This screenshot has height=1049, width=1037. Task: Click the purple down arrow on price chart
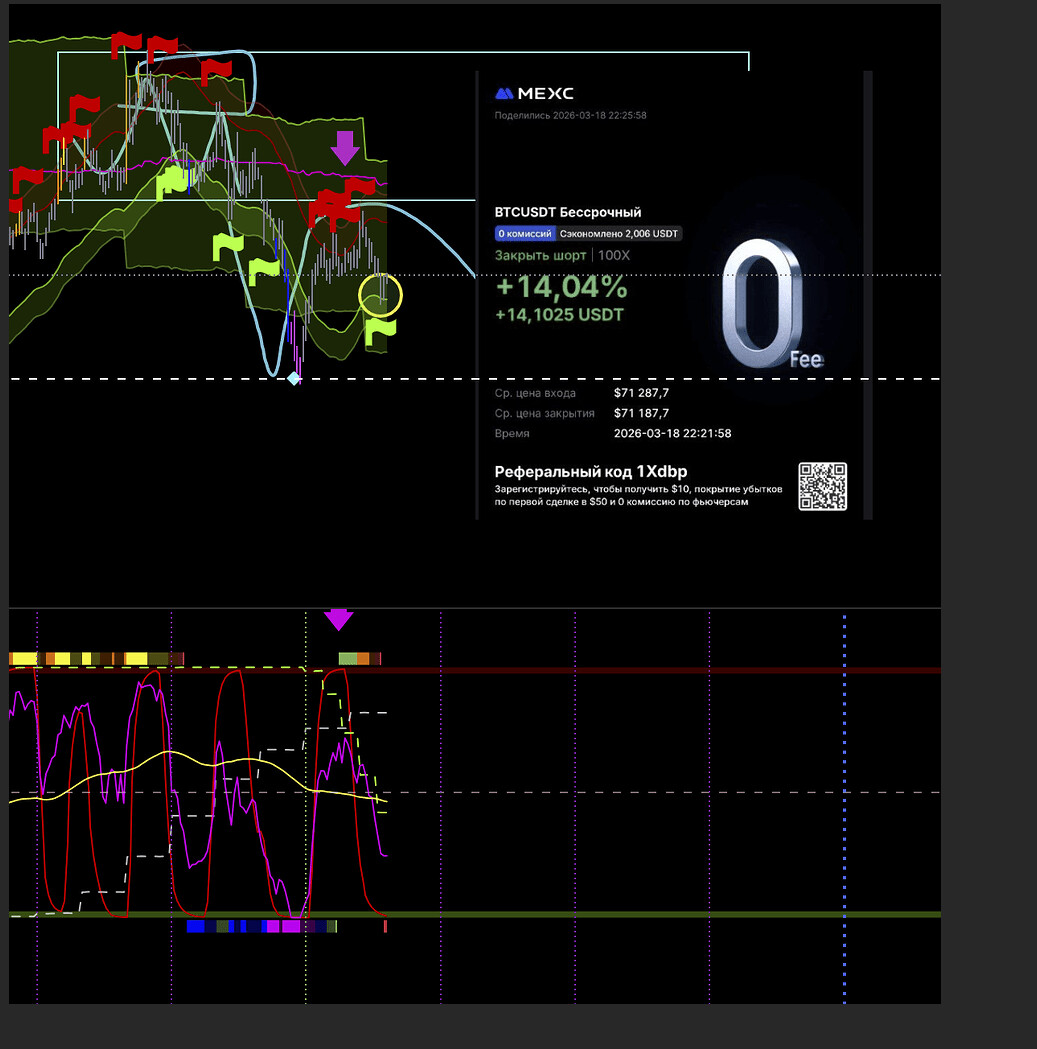345,147
